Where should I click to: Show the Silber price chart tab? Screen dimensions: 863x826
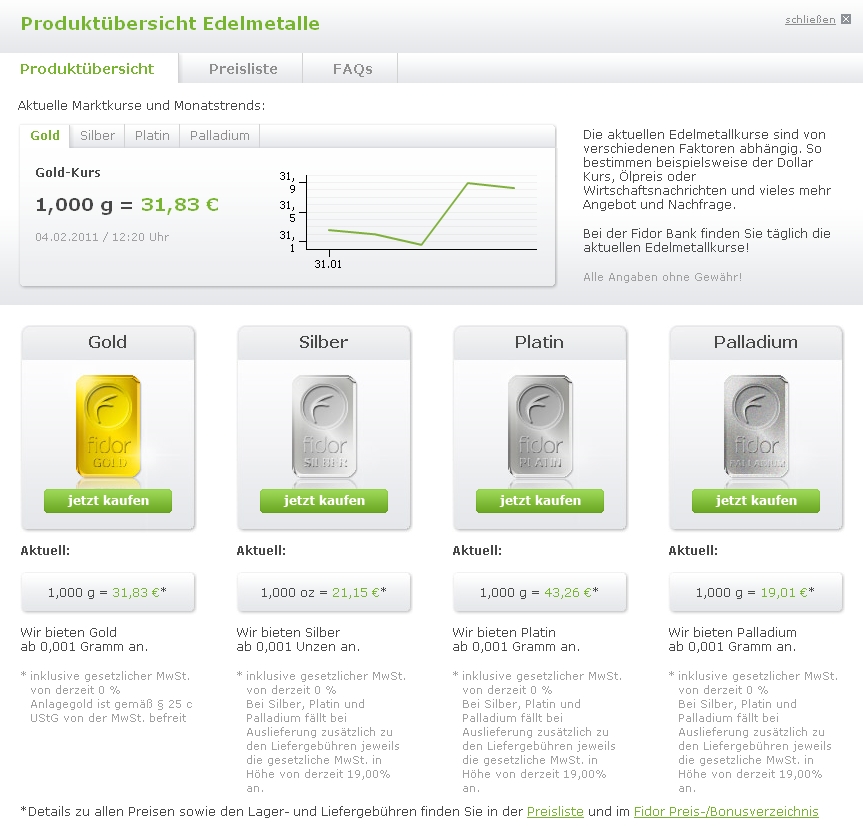(97, 135)
